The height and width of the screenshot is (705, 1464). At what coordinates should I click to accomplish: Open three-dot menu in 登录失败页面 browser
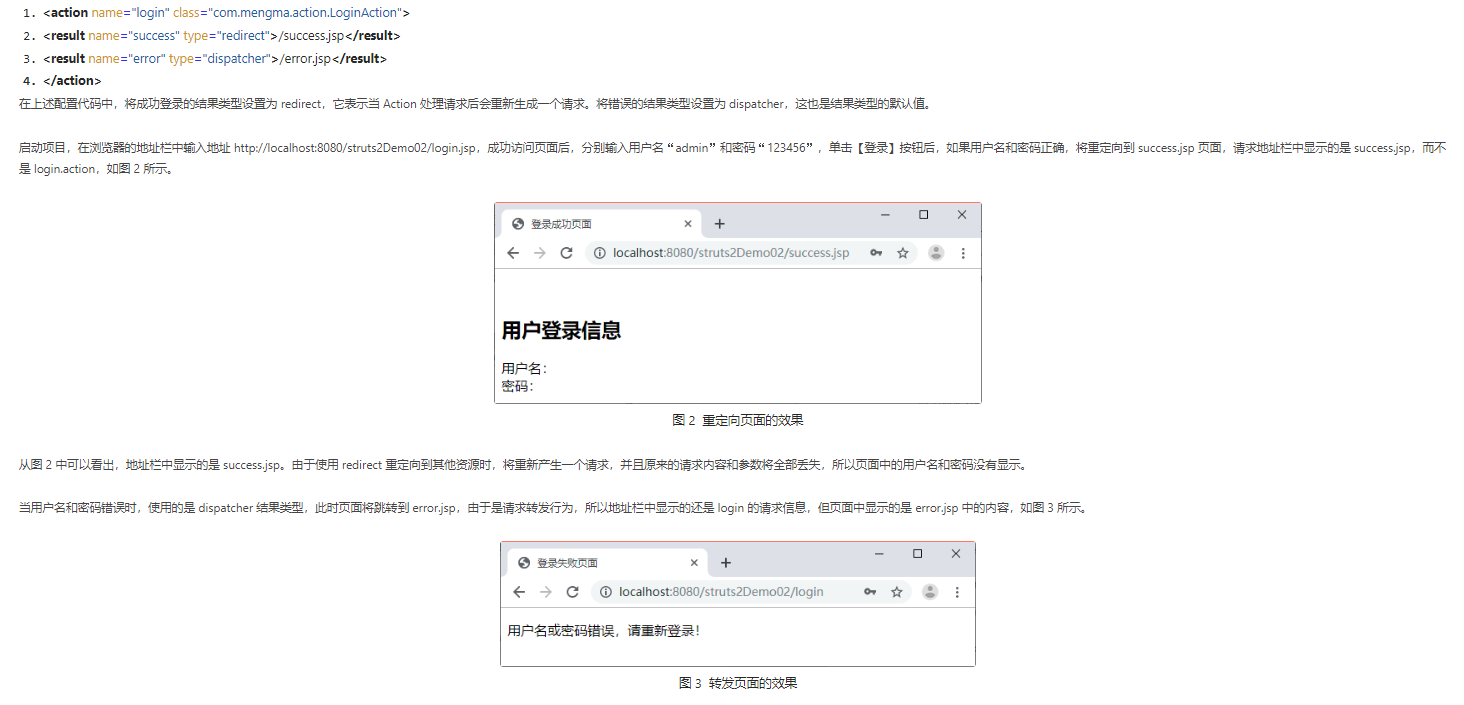point(957,592)
